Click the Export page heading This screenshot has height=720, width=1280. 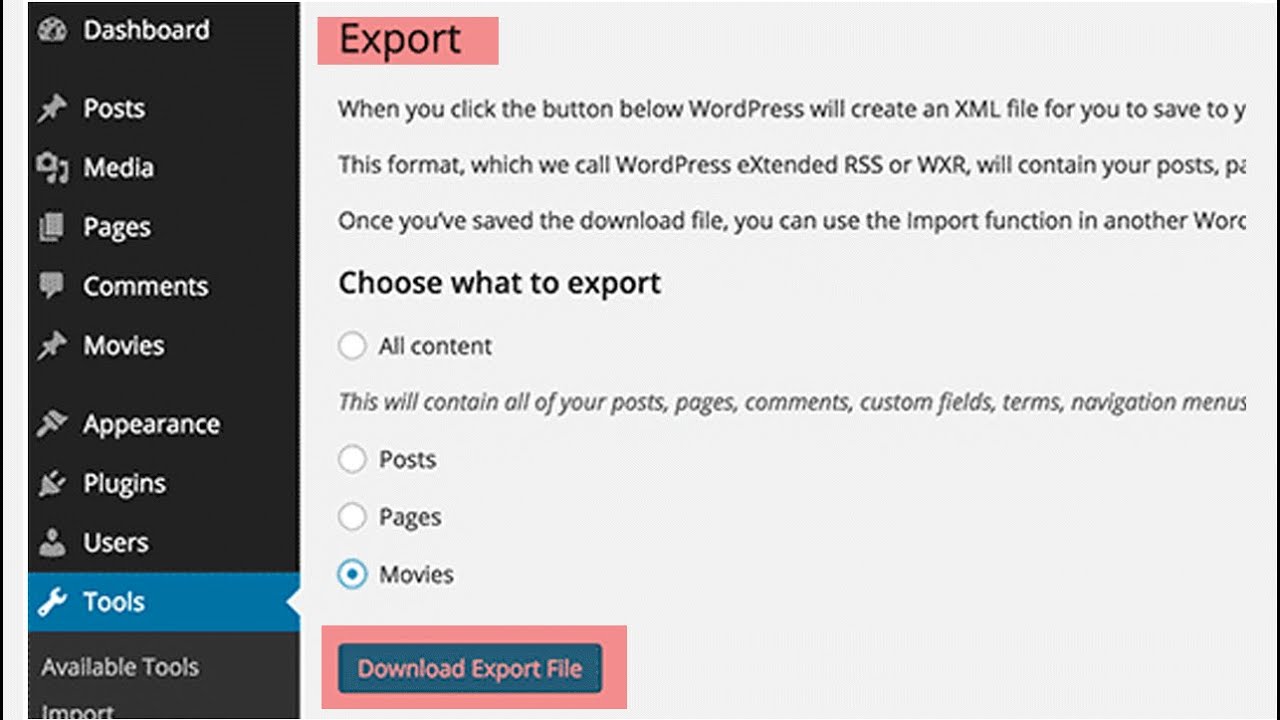[x=400, y=39]
